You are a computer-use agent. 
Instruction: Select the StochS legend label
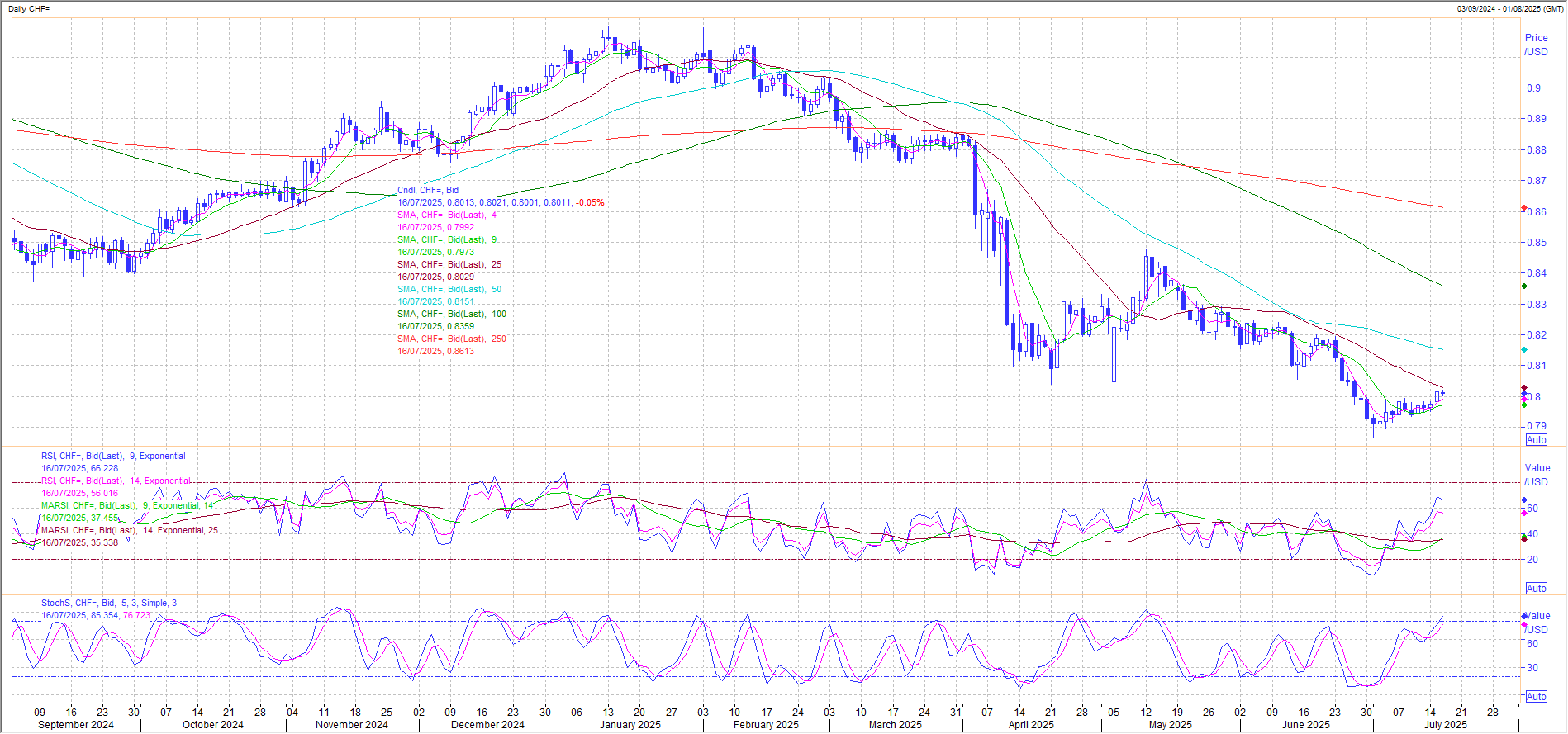[109, 603]
